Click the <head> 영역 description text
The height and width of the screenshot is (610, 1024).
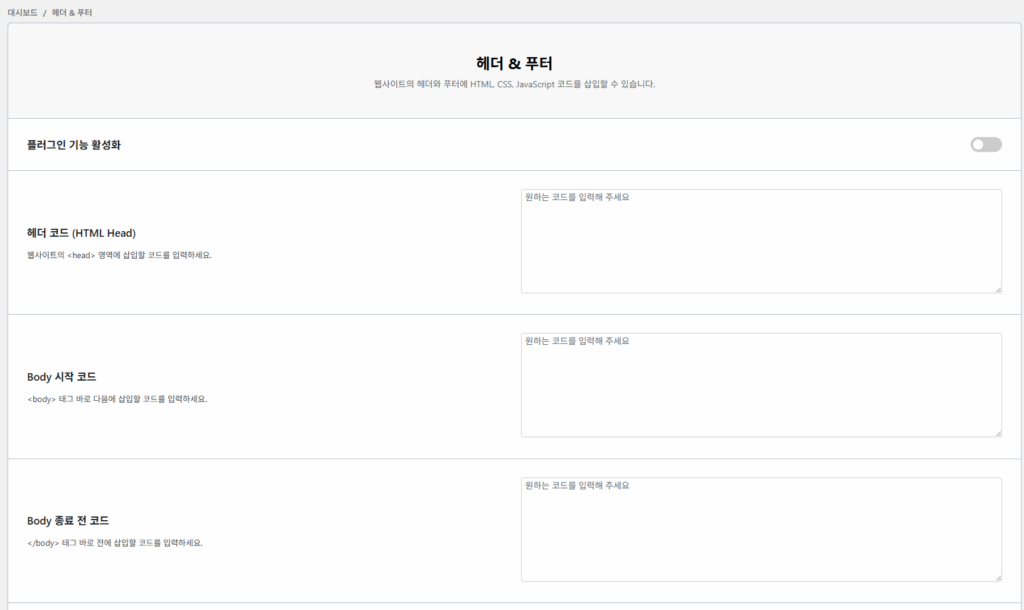(x=119, y=255)
